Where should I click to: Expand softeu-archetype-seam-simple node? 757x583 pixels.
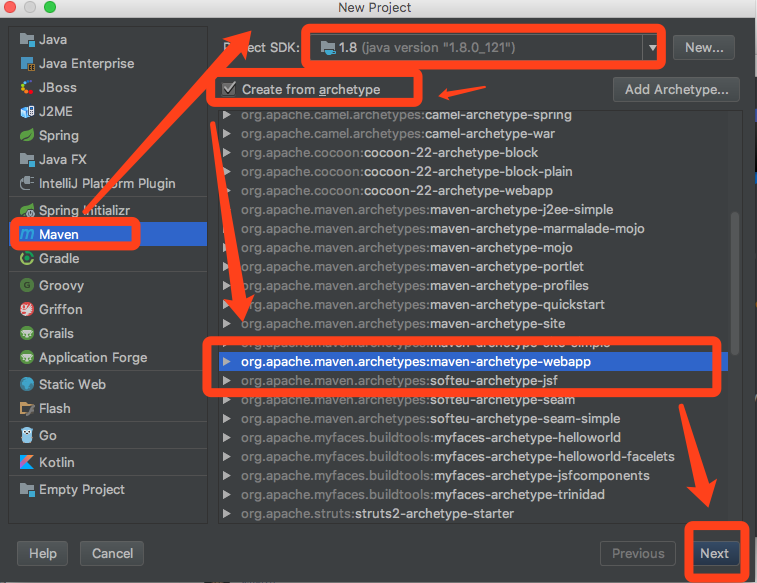[226, 419]
